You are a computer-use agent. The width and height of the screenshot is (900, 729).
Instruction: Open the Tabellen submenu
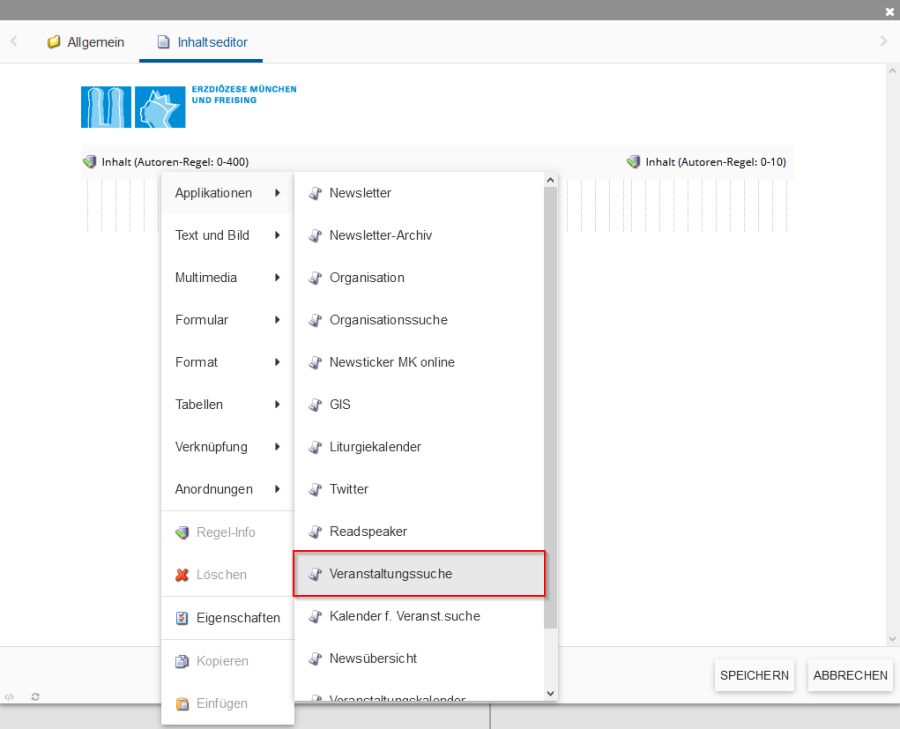click(x=227, y=405)
